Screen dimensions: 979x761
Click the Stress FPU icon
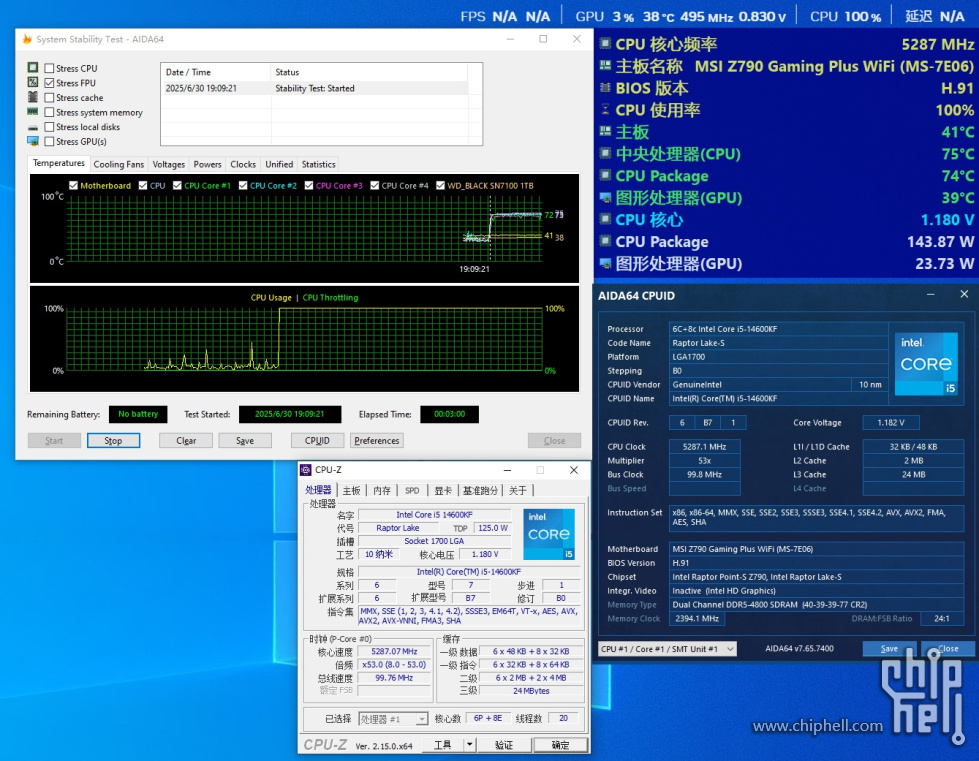click(33, 82)
